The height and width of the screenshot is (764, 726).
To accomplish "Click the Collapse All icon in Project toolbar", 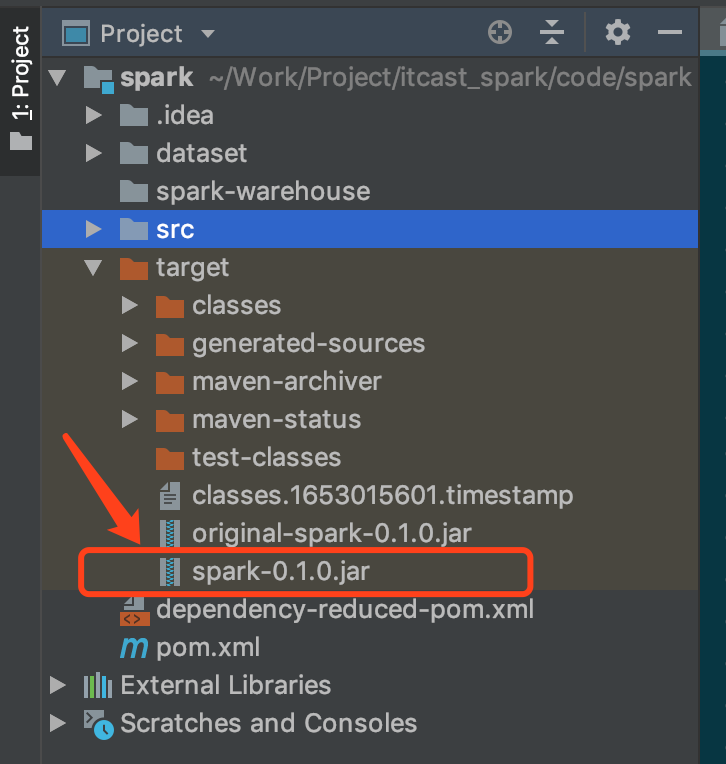I will pyautogui.click(x=552, y=33).
